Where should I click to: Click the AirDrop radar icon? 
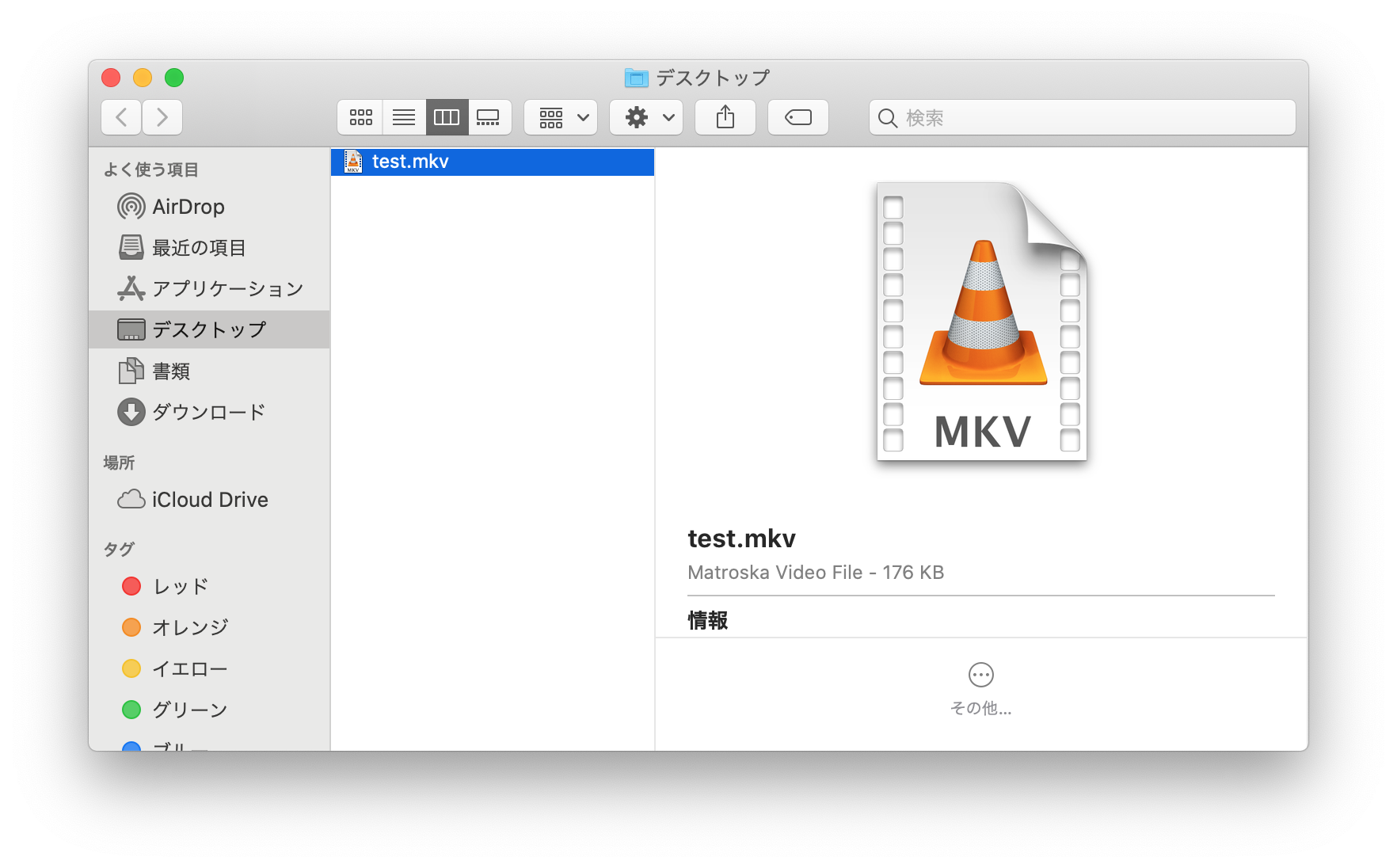(131, 207)
